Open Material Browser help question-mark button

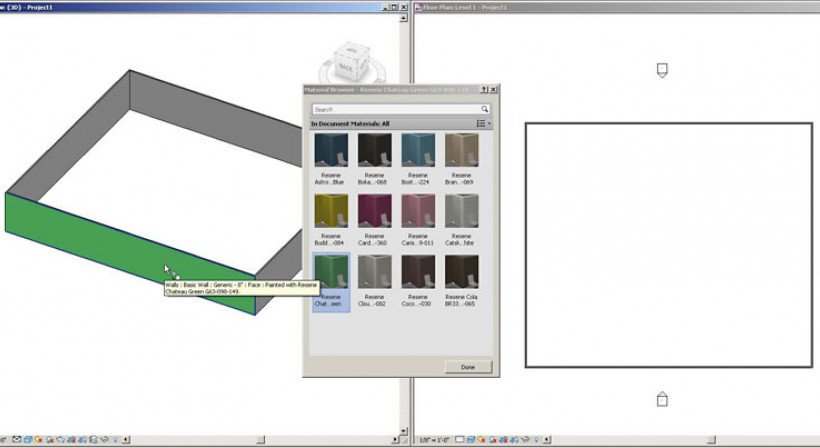[x=484, y=89]
